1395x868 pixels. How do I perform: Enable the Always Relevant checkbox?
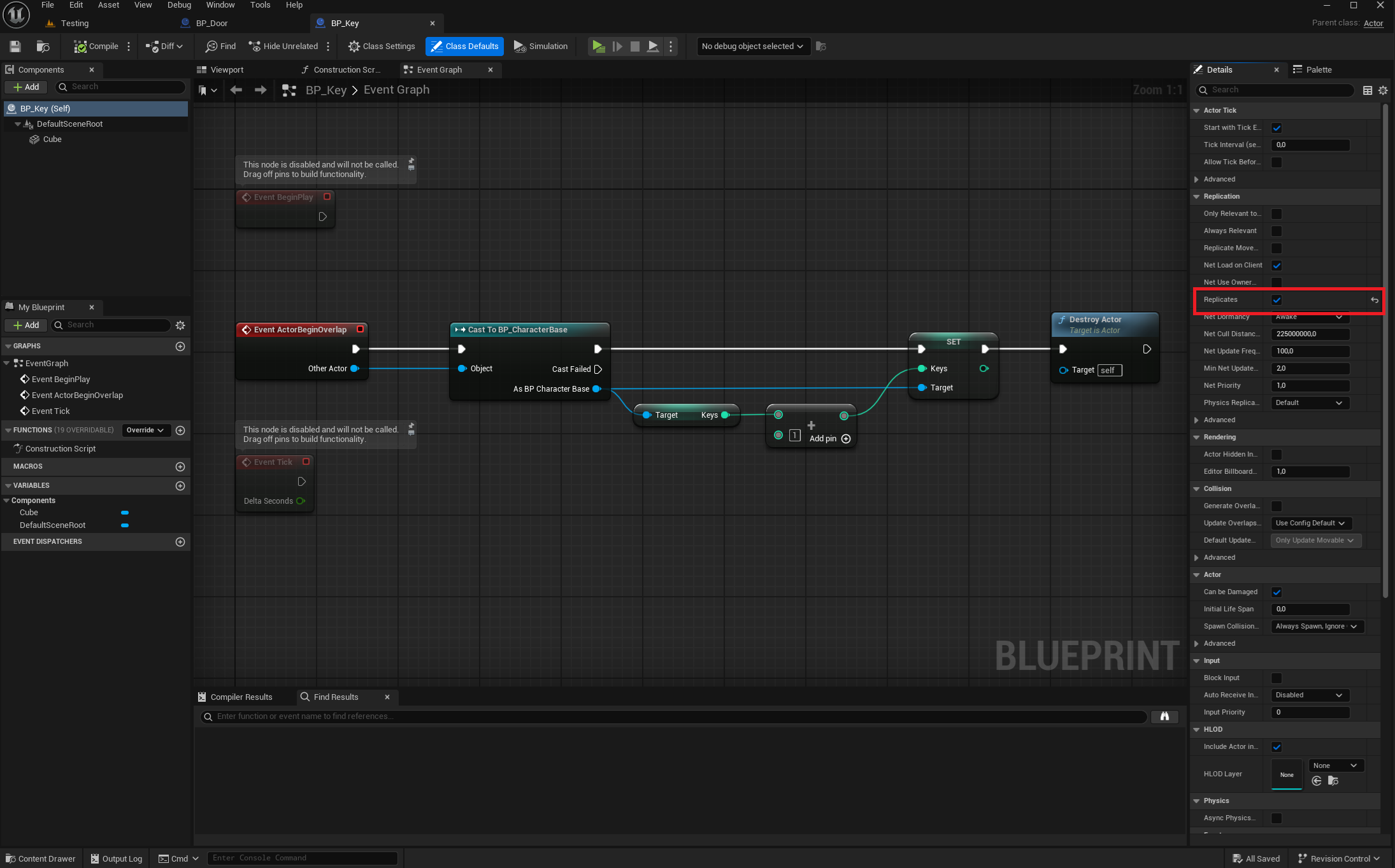pyautogui.click(x=1277, y=231)
